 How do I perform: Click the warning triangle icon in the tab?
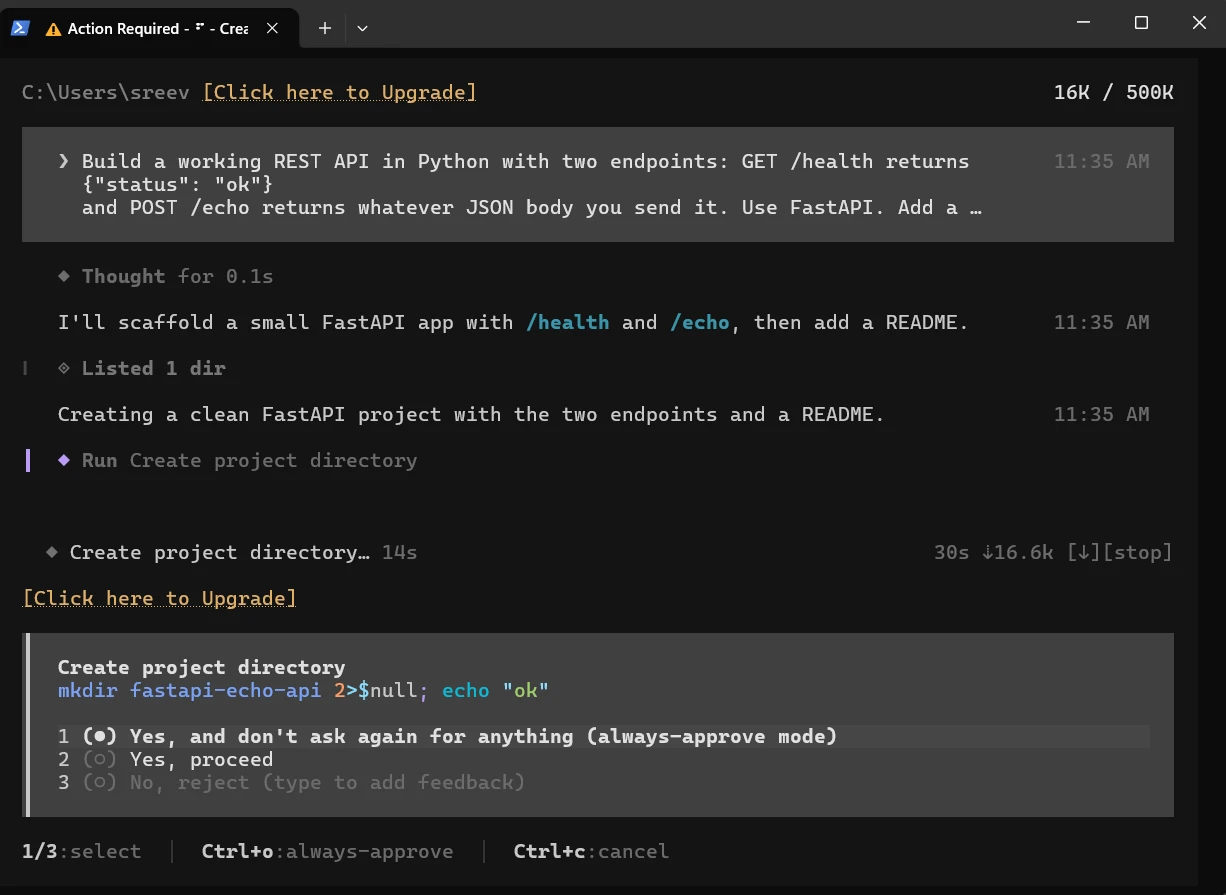[53, 29]
